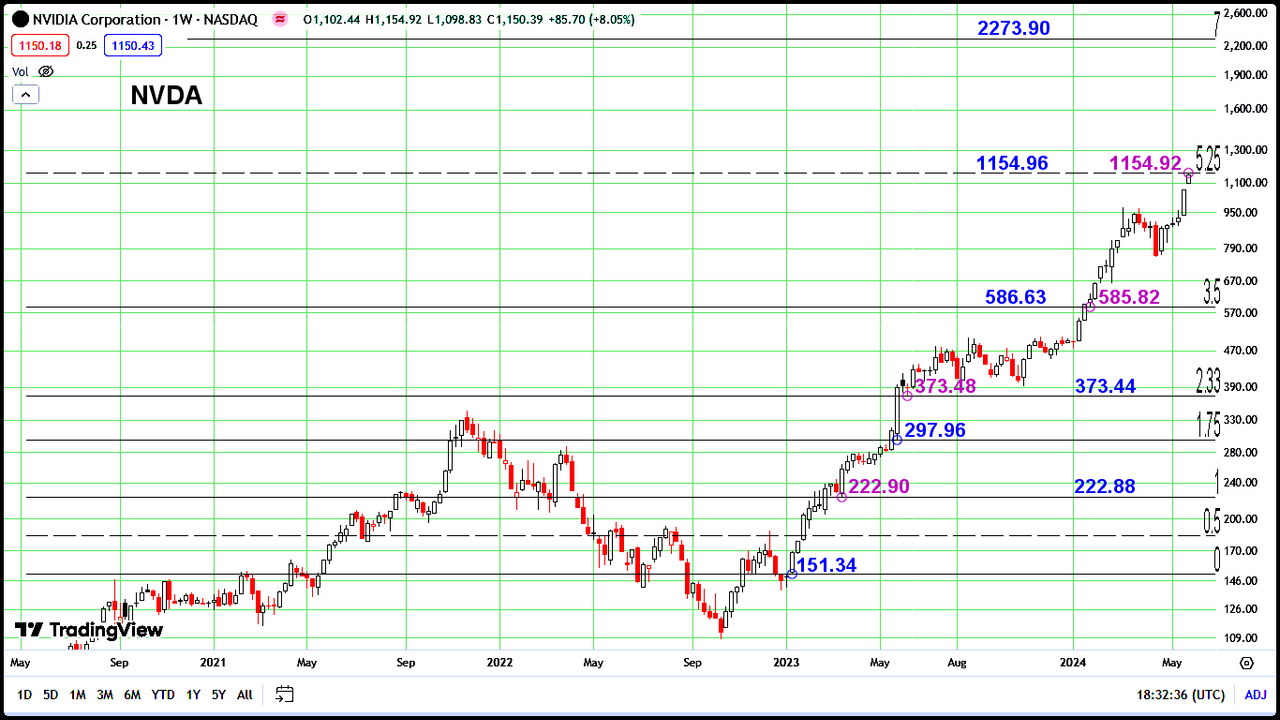Viewport: 1280px width, 720px height.
Task: Click the pink market status icon
Action: (281, 19)
